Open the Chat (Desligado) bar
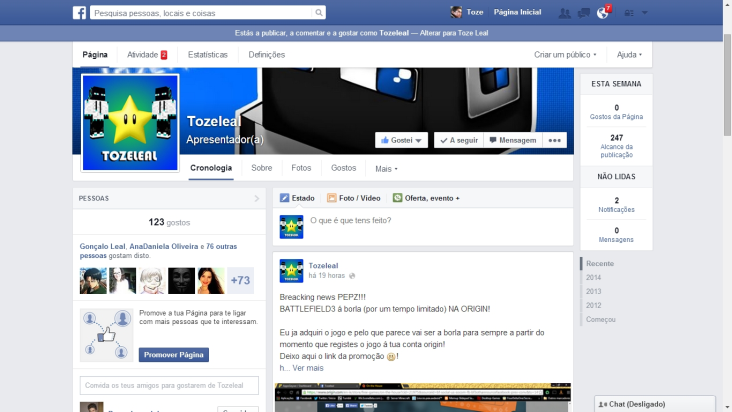 655,404
